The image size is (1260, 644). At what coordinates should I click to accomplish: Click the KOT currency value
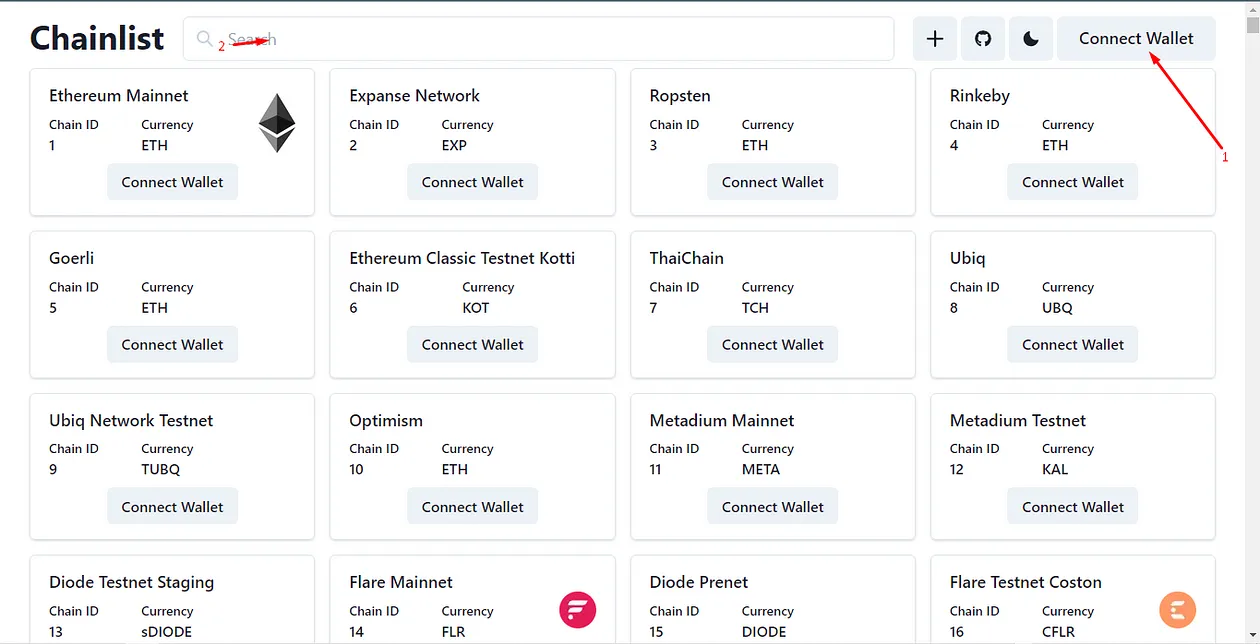(476, 308)
